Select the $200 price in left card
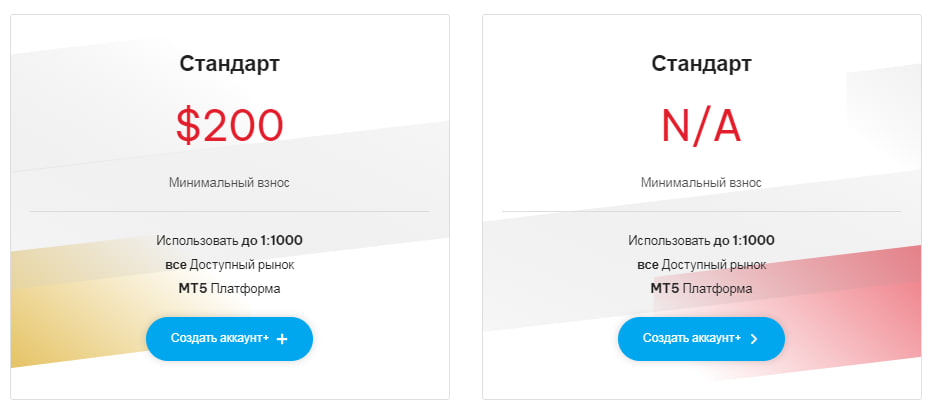The height and width of the screenshot is (413, 935). coord(230,126)
